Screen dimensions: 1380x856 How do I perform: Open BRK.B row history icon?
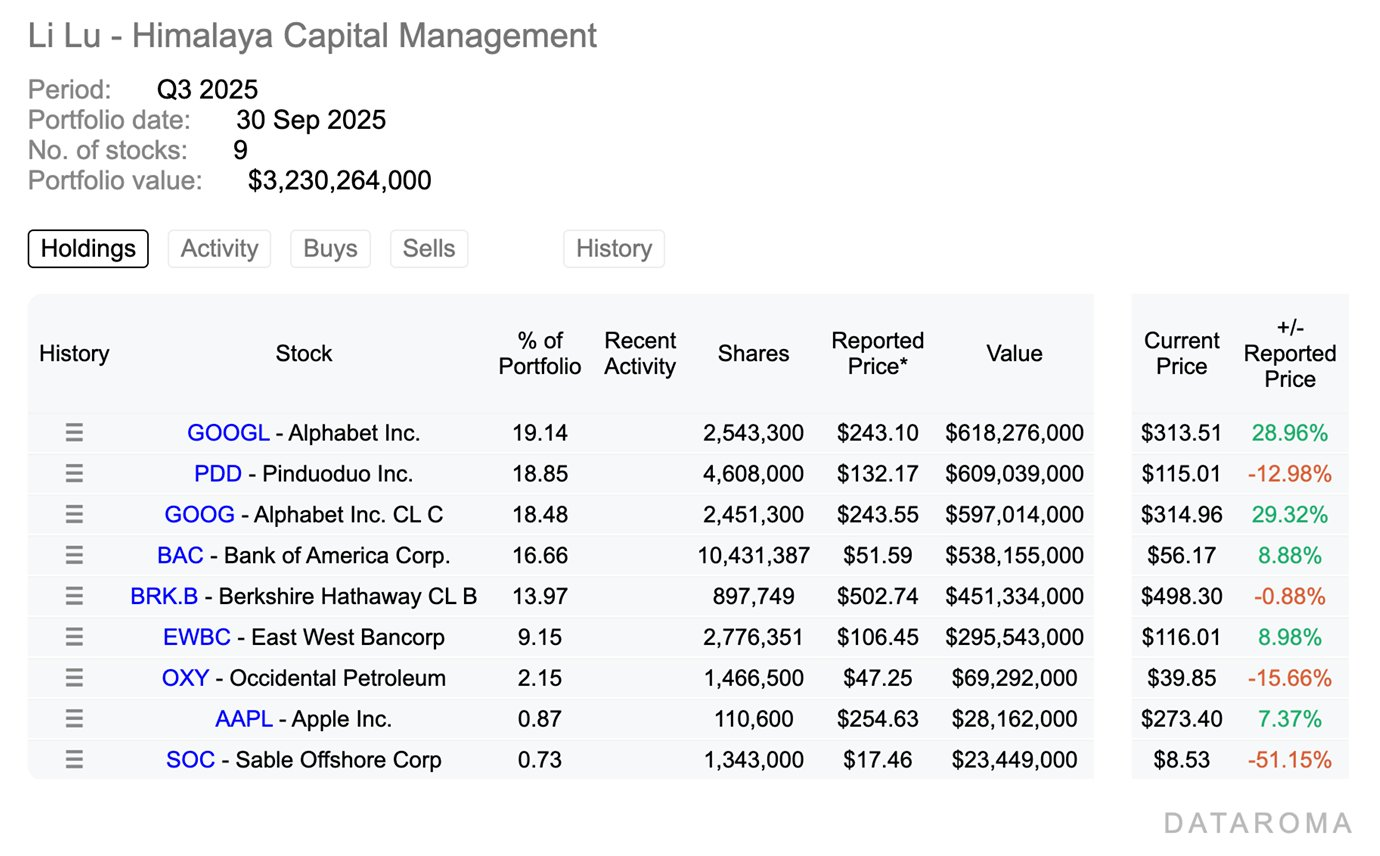coord(74,596)
